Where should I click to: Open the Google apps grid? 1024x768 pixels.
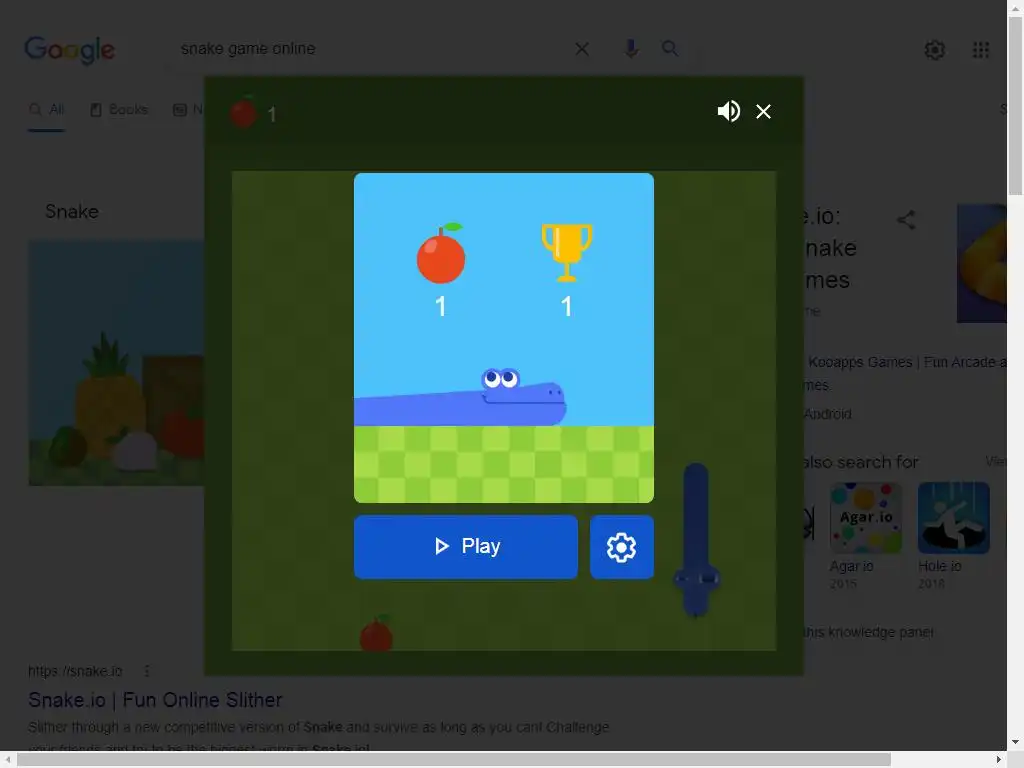click(x=981, y=50)
